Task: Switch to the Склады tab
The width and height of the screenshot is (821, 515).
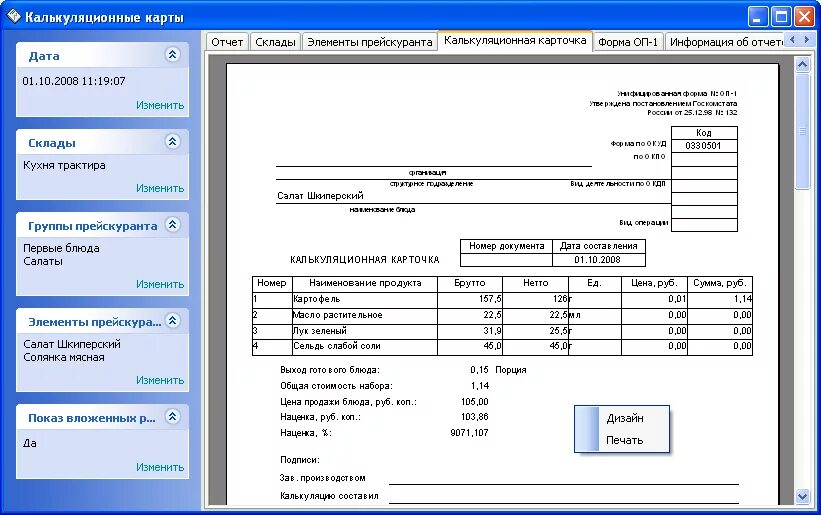Action: [x=275, y=42]
